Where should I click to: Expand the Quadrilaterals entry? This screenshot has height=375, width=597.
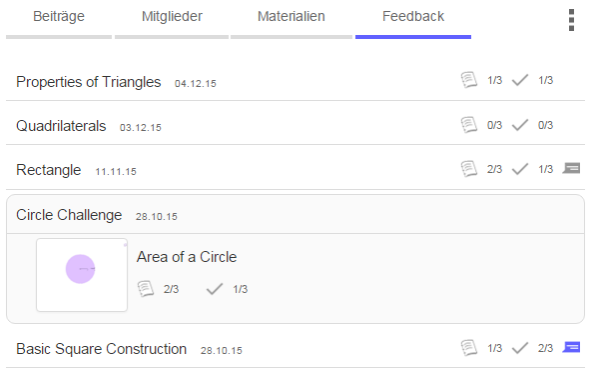295,126
